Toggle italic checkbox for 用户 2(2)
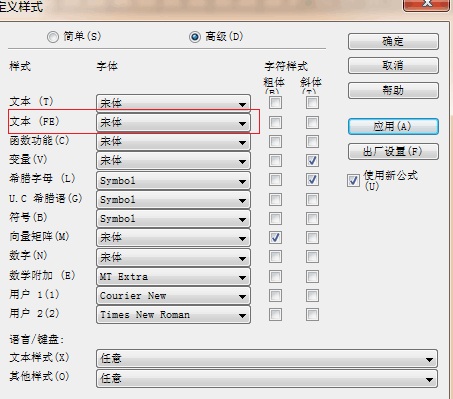The width and height of the screenshot is (453, 399). (x=312, y=314)
